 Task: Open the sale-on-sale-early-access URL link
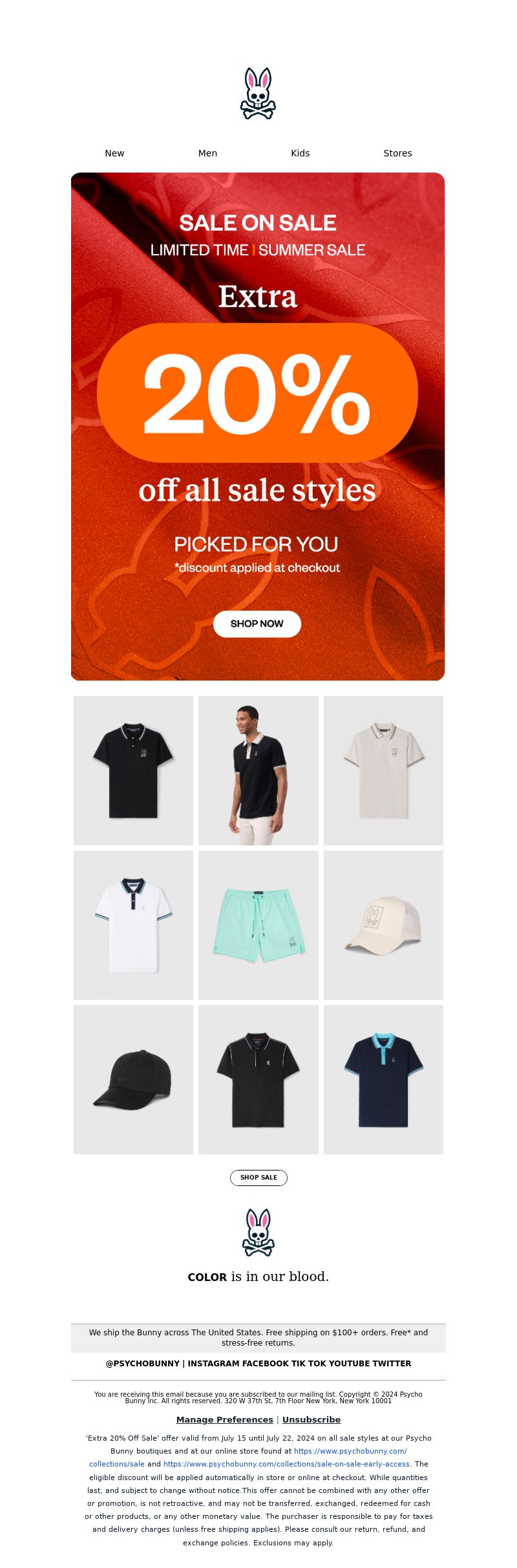pos(286,1464)
